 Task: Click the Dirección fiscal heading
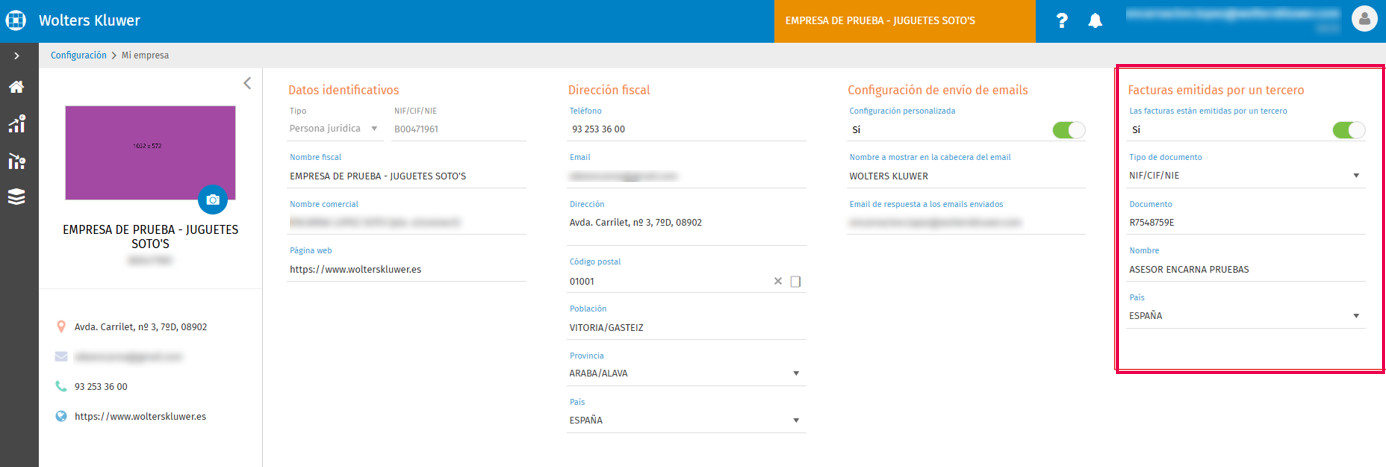pyautogui.click(x=609, y=90)
